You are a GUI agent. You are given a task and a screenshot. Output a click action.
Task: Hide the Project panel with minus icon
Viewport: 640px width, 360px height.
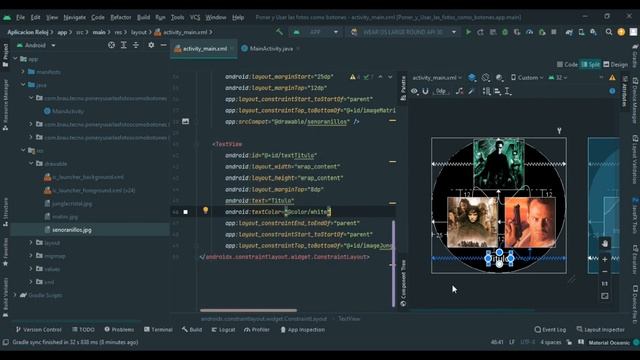[164, 45]
